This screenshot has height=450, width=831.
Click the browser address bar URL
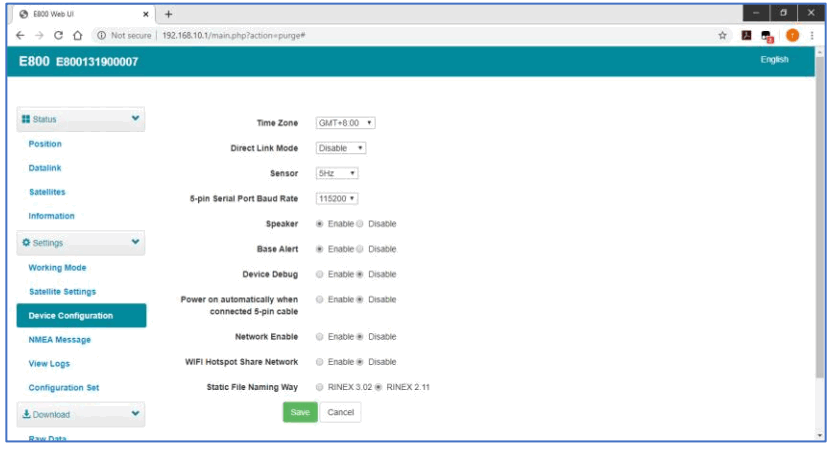click(233, 36)
